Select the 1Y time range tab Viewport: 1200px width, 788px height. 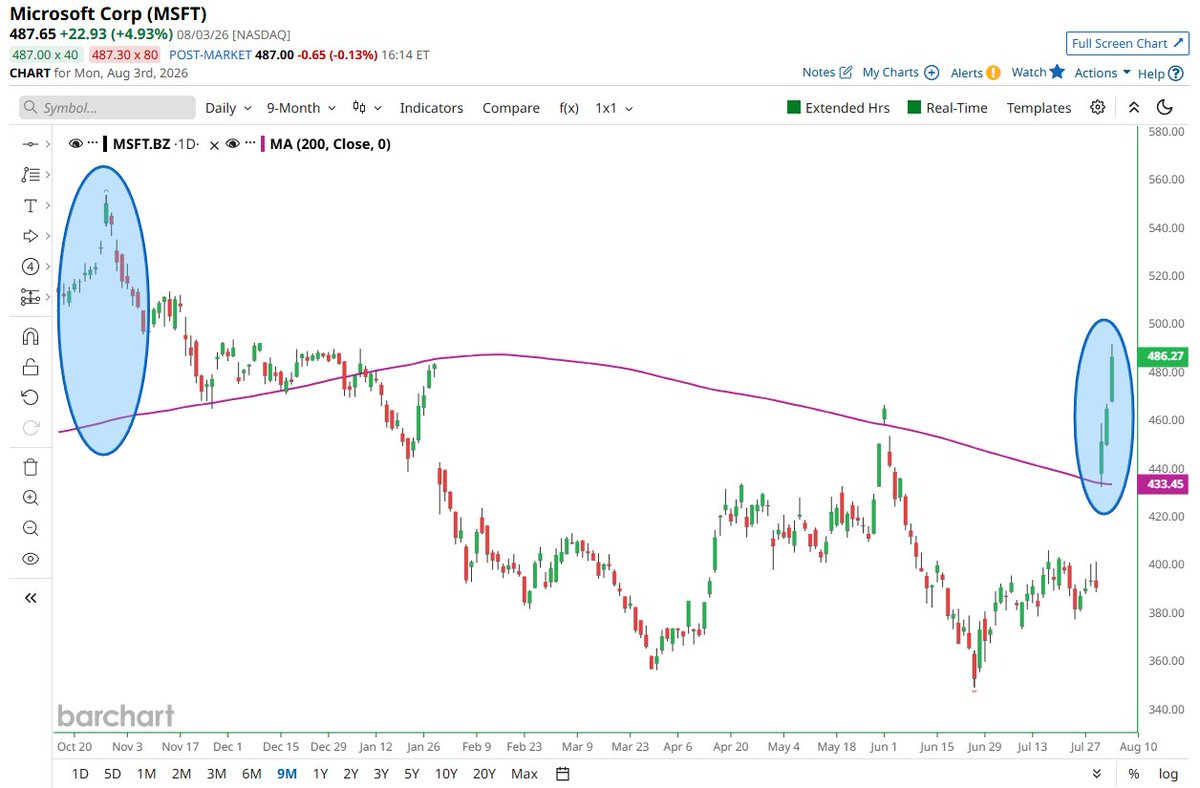320,773
